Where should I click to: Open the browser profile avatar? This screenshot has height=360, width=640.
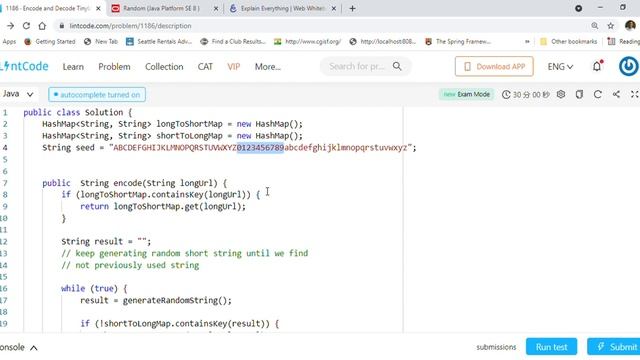[630, 26]
